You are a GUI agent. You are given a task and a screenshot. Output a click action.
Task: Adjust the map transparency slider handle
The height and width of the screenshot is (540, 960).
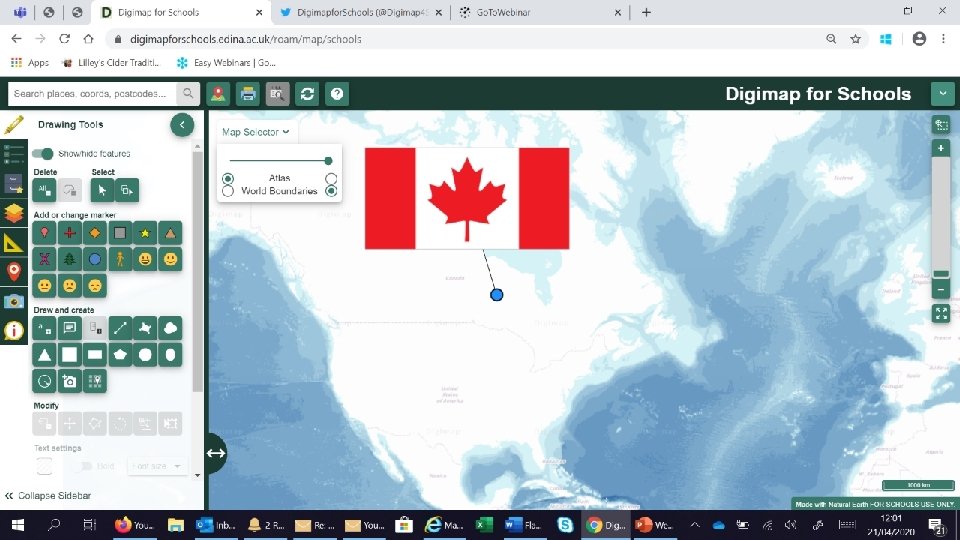coord(328,160)
